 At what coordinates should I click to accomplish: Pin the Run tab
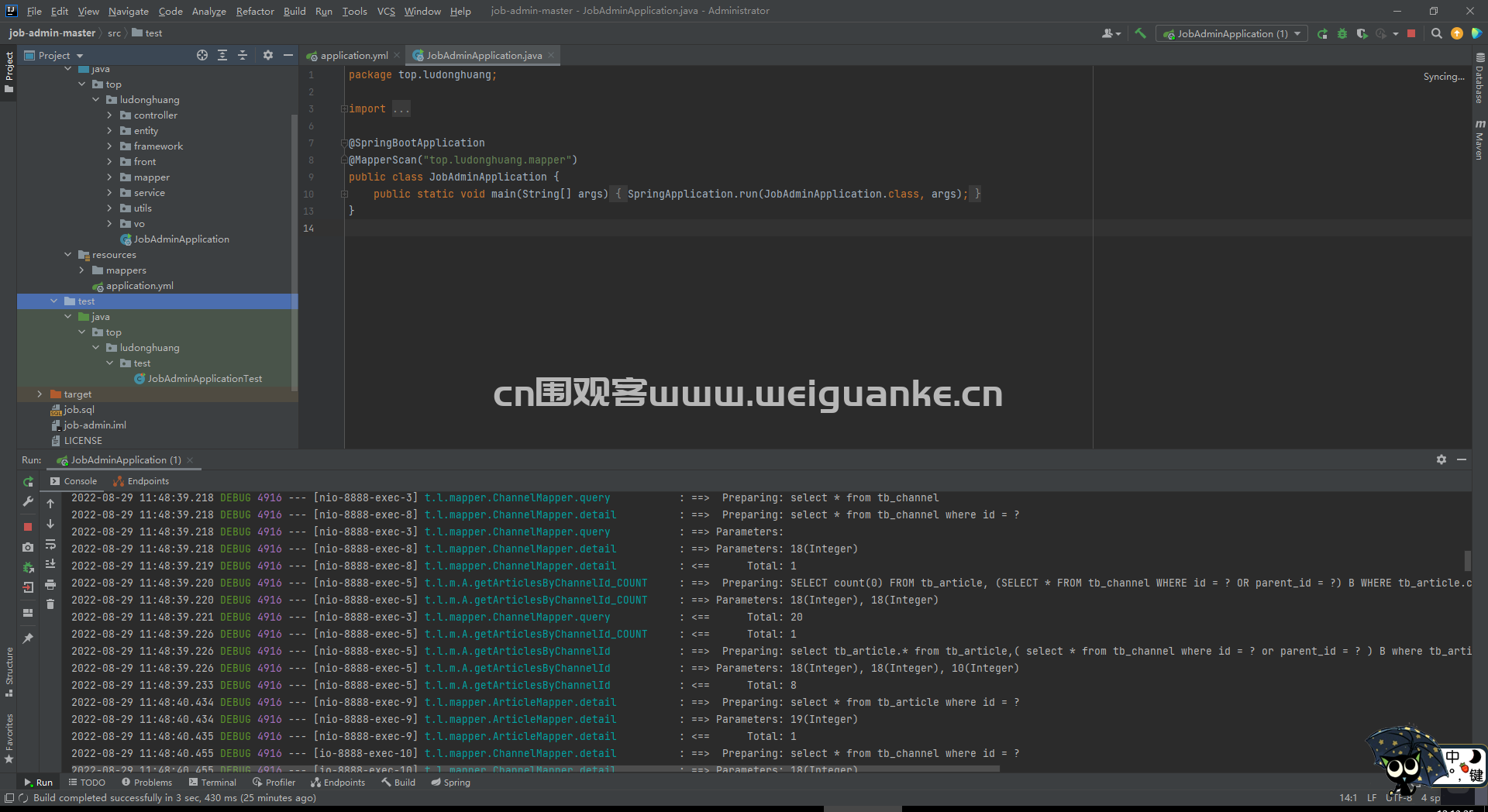pos(28,638)
